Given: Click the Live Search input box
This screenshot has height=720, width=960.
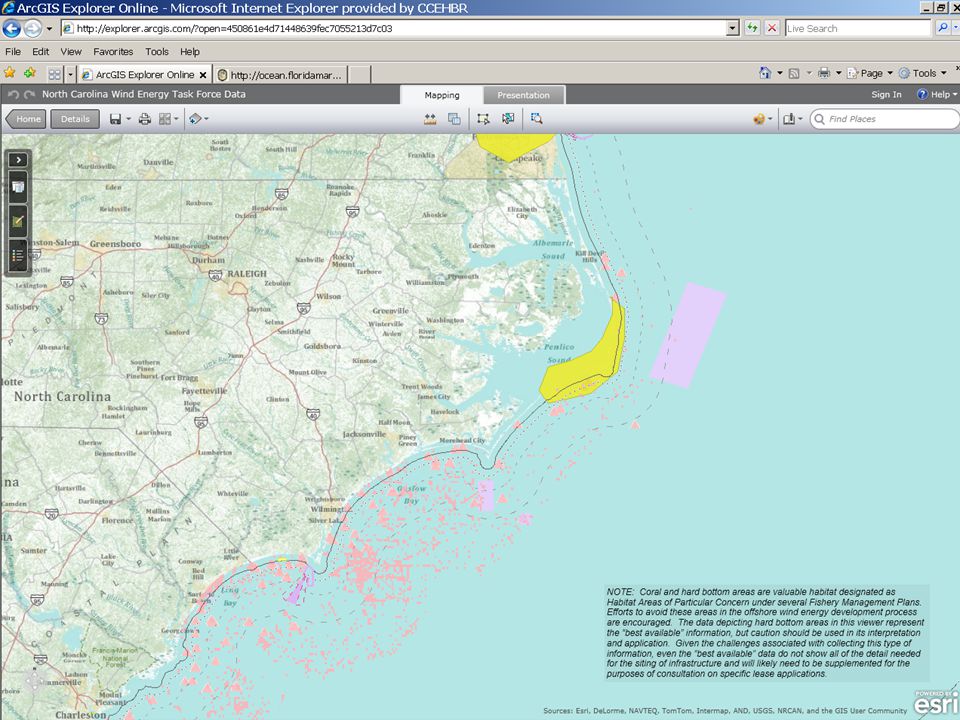Looking at the screenshot, I should pos(858,28).
